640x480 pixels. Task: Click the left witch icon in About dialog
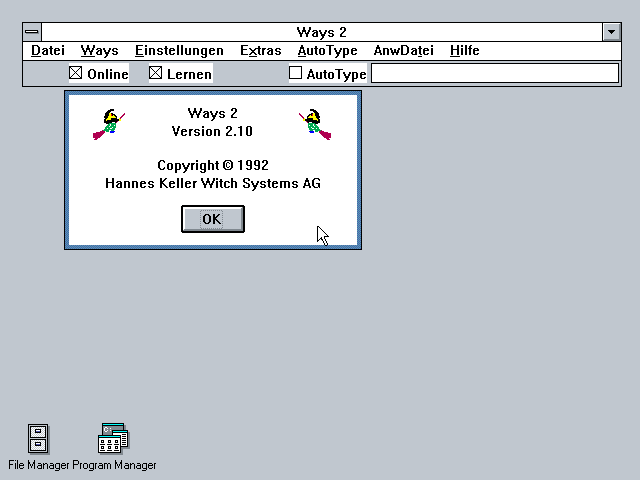coord(109,124)
